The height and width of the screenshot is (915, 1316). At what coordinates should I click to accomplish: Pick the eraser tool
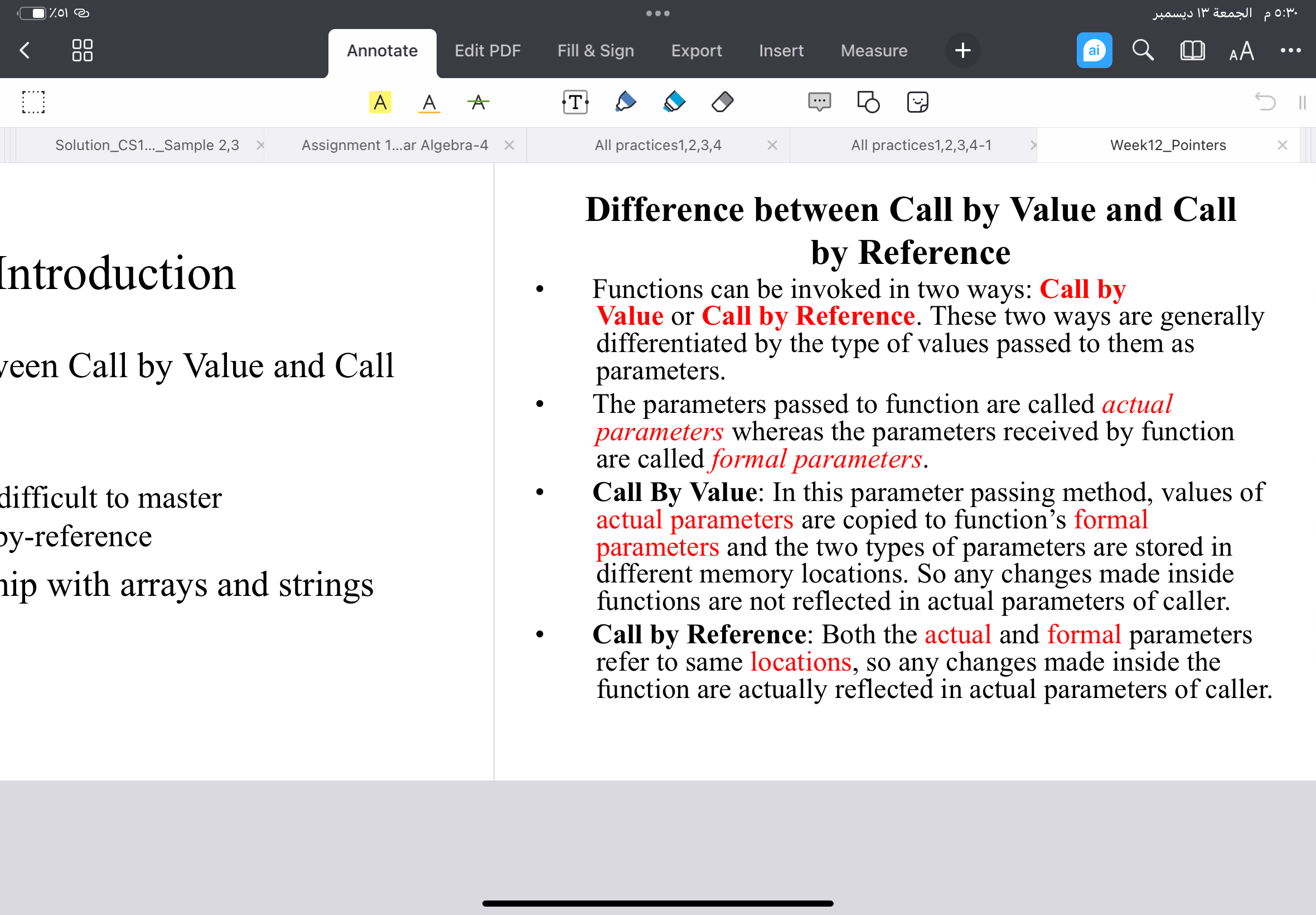pyautogui.click(x=722, y=102)
